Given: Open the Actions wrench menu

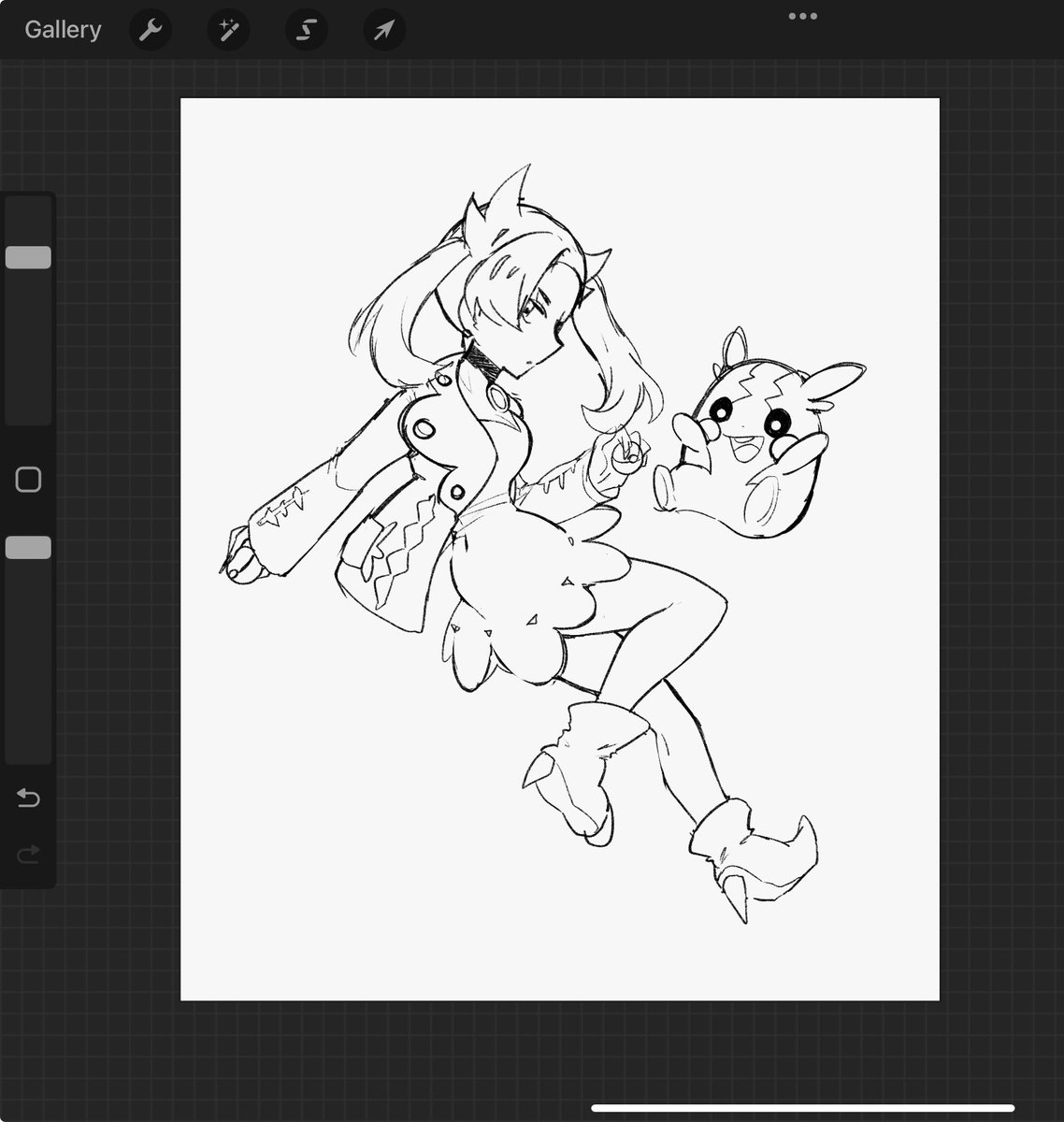Looking at the screenshot, I should pos(150,31).
